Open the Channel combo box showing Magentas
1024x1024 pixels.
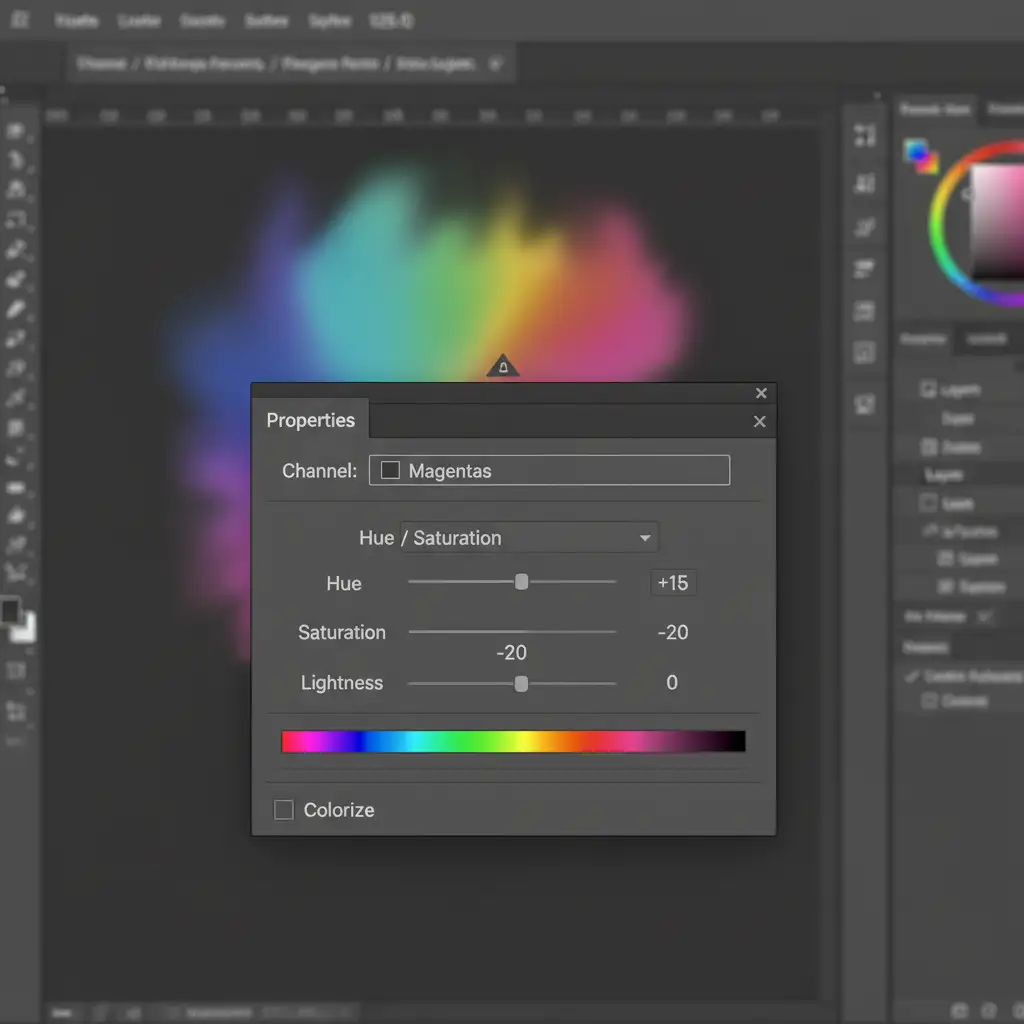549,470
